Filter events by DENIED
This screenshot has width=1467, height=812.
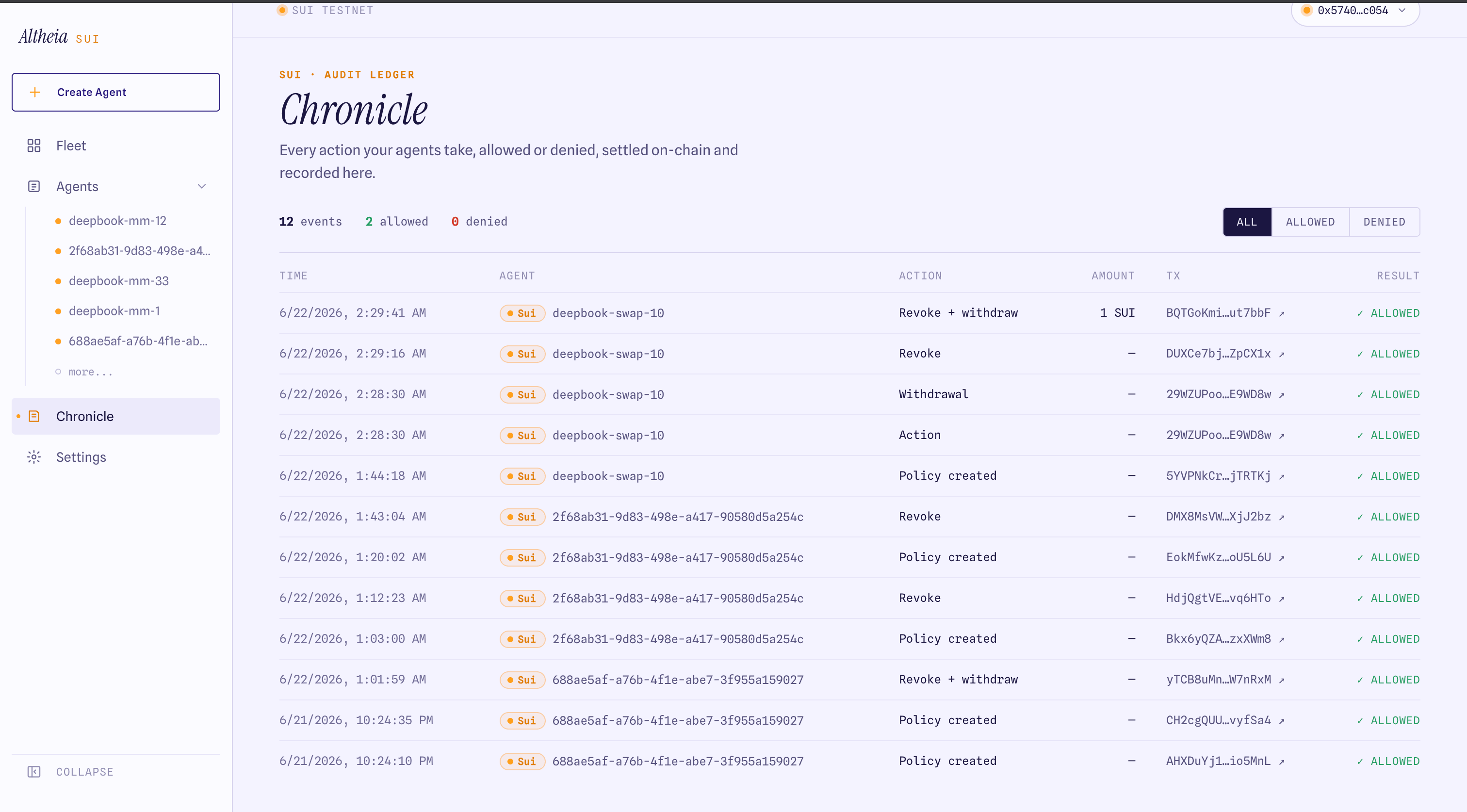[x=1384, y=222]
